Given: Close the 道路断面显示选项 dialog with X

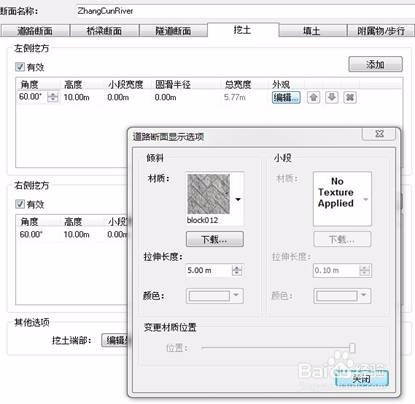Looking at the screenshot, I should click(x=379, y=134).
